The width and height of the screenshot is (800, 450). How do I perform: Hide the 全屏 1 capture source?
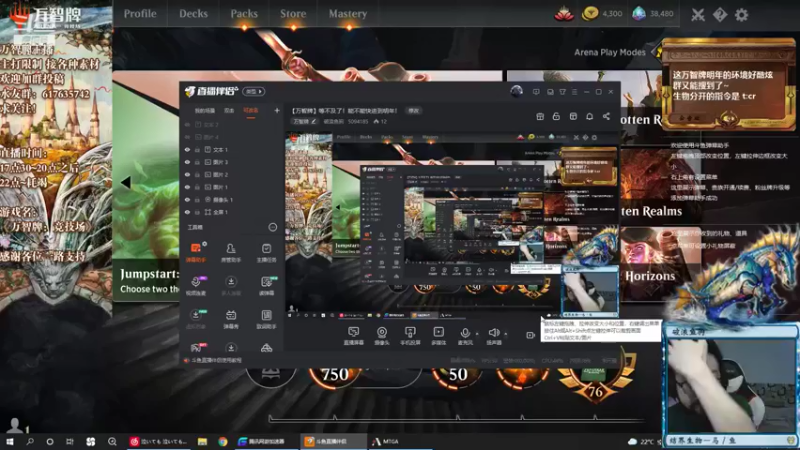(187, 212)
